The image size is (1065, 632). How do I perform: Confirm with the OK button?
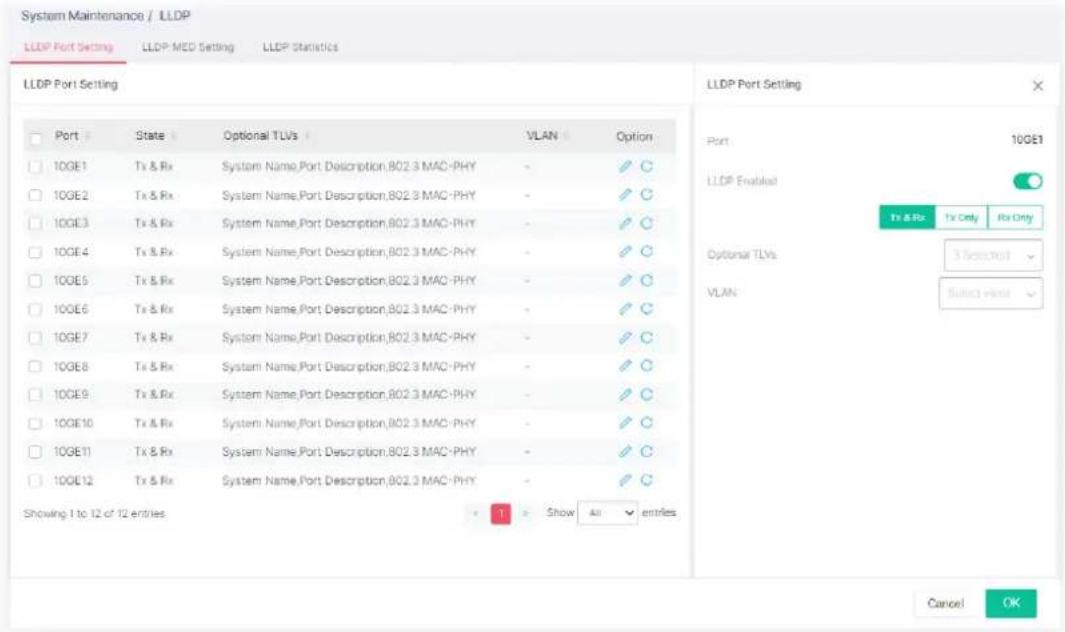[x=1011, y=603]
